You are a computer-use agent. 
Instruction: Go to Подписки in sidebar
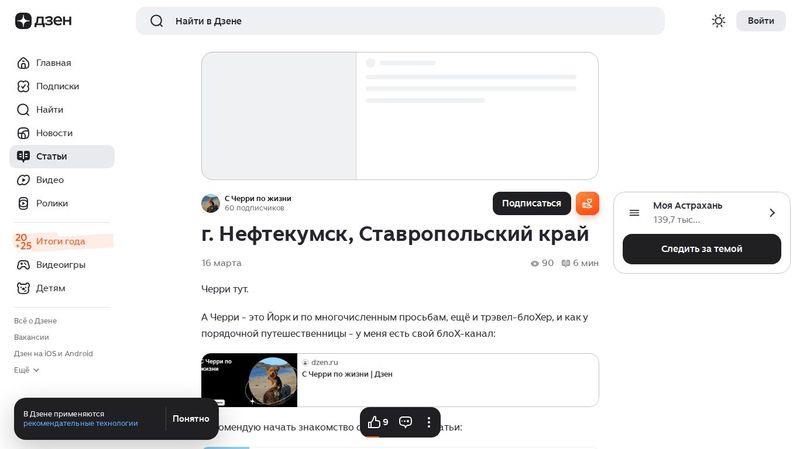(x=57, y=86)
